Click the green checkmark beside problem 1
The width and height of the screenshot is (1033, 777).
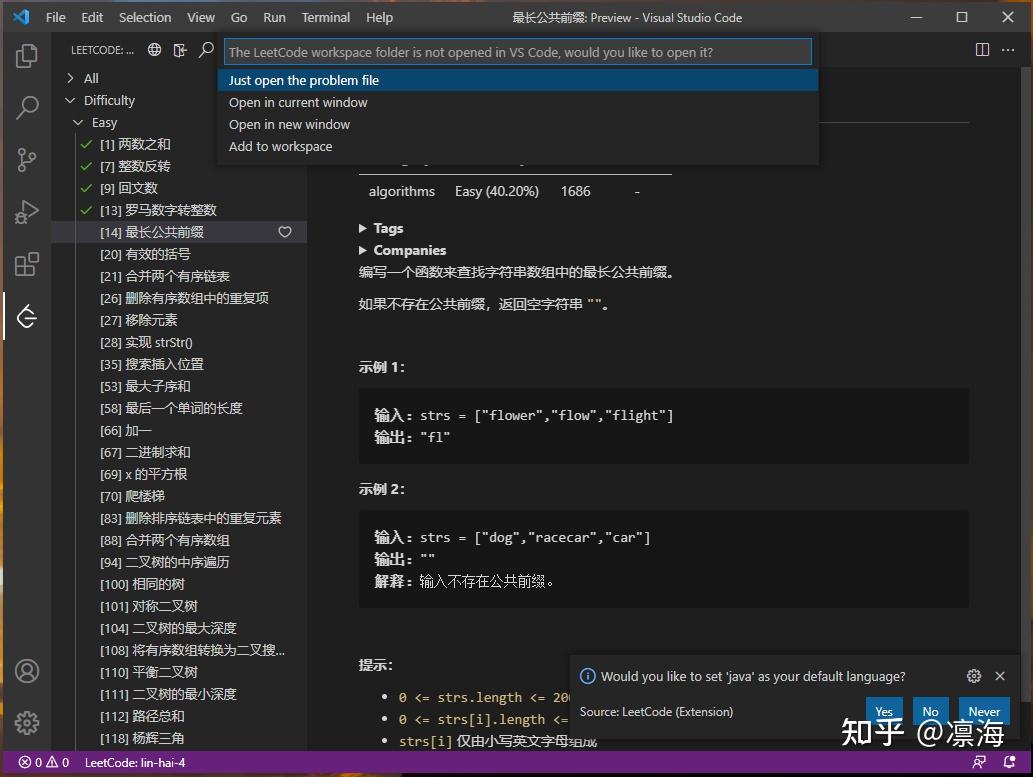[85, 144]
